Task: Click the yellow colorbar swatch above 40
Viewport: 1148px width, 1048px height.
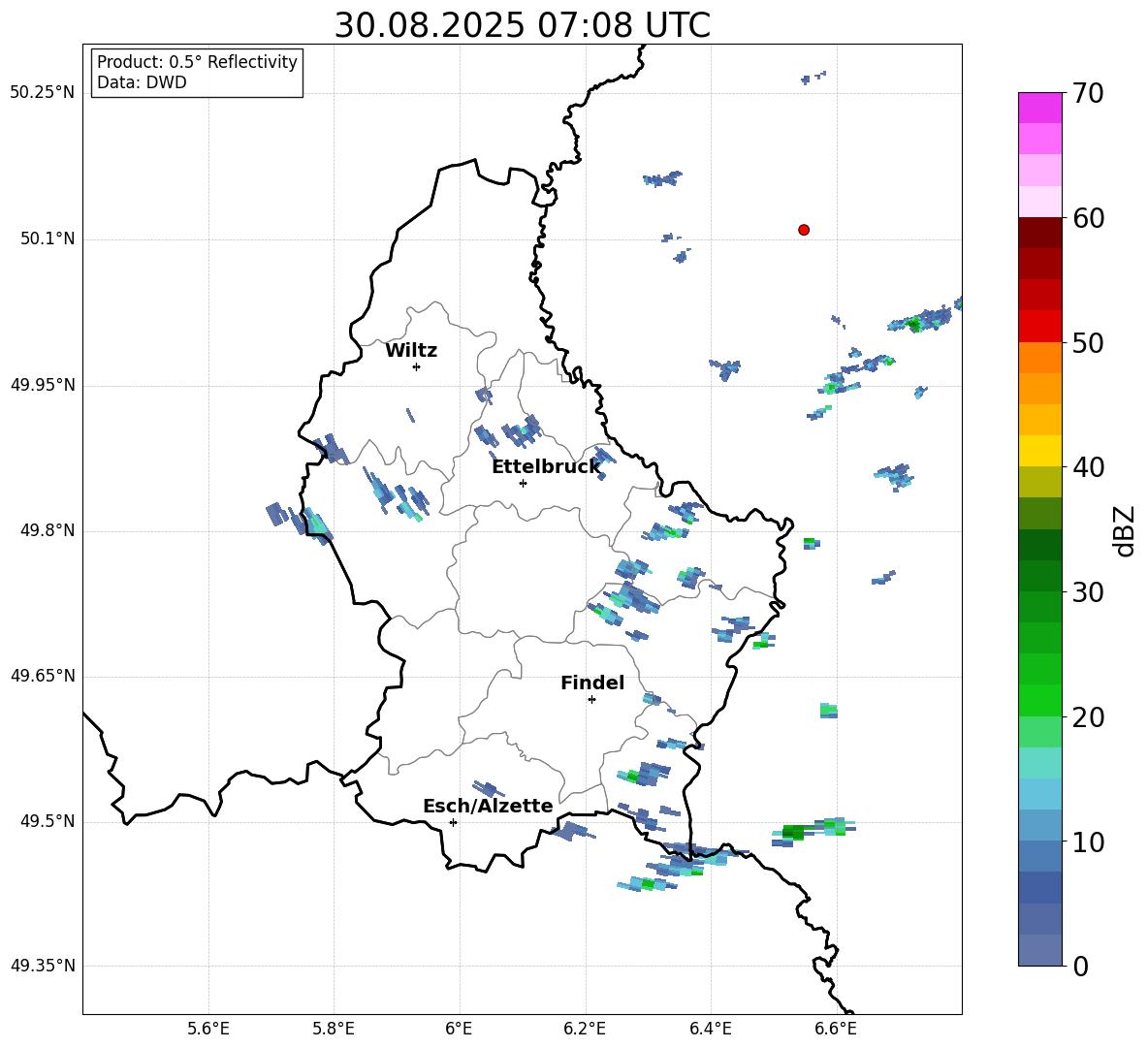Action: 1040,451
